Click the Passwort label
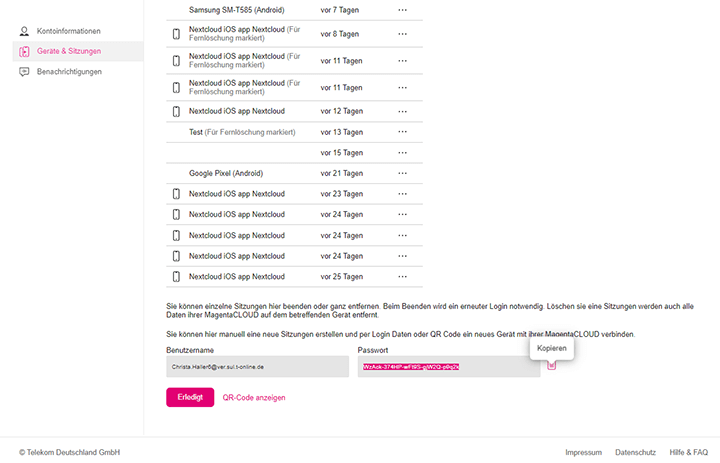The image size is (720, 463). click(x=373, y=350)
